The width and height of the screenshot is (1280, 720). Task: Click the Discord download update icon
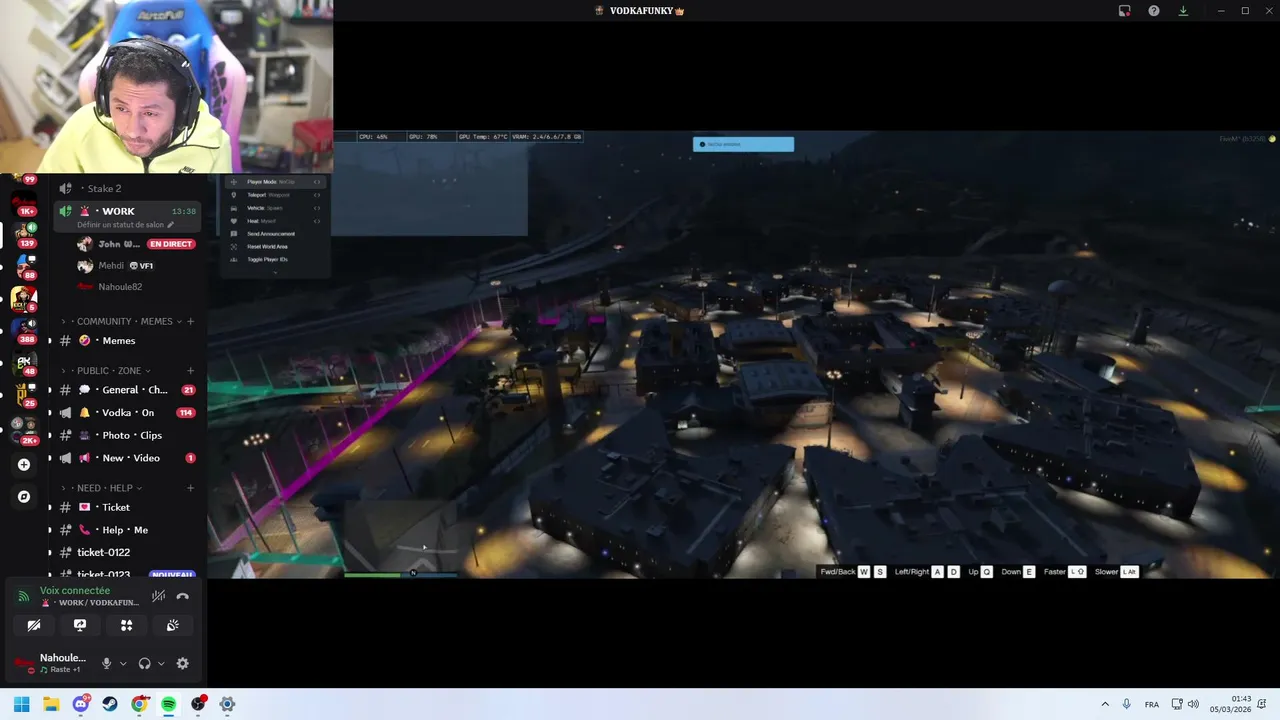(x=1183, y=10)
